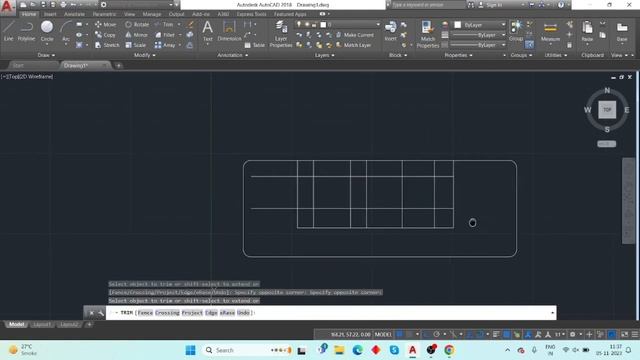Toggle clean screen in status bar

[624, 334]
